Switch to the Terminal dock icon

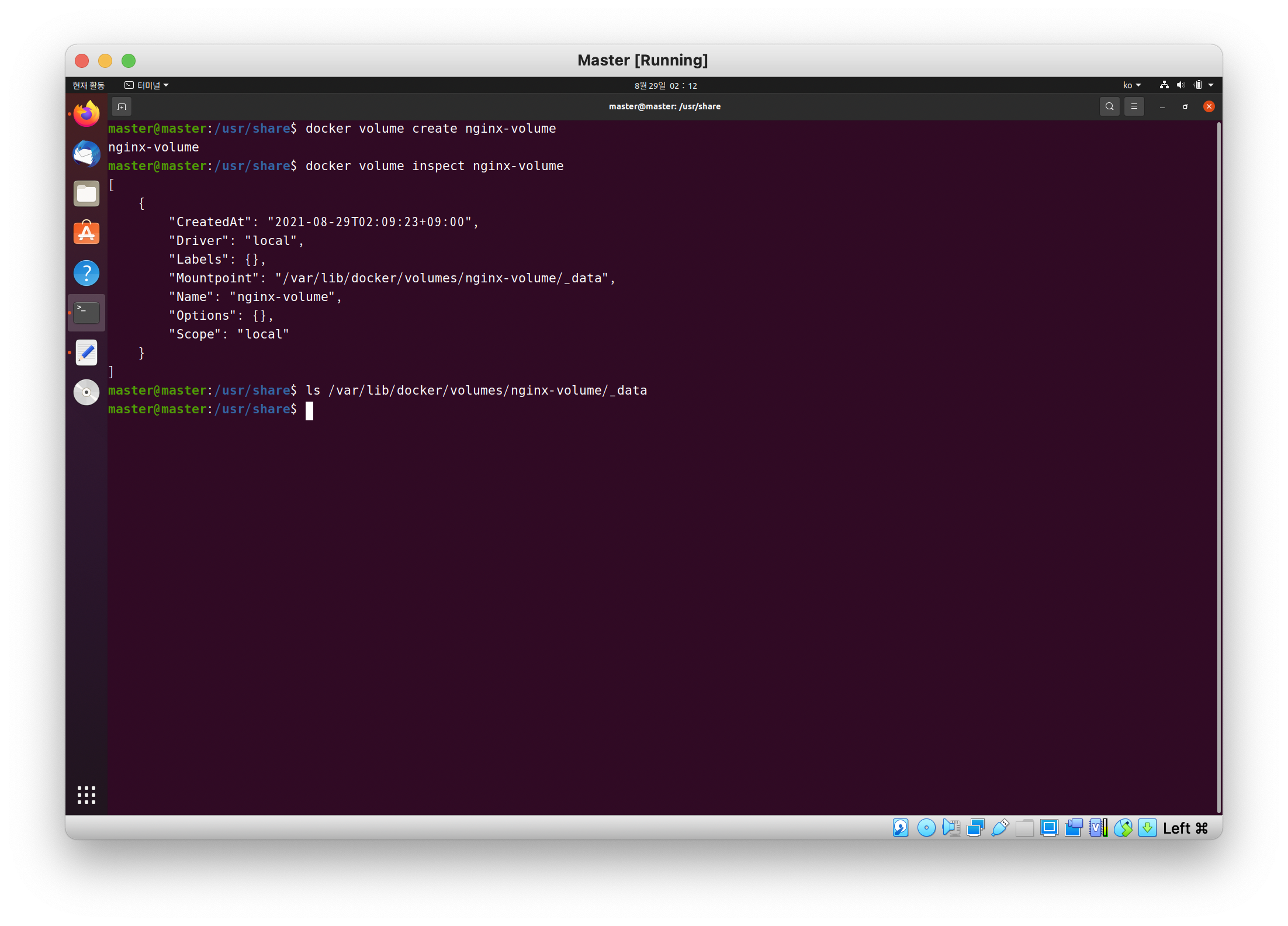click(x=86, y=313)
